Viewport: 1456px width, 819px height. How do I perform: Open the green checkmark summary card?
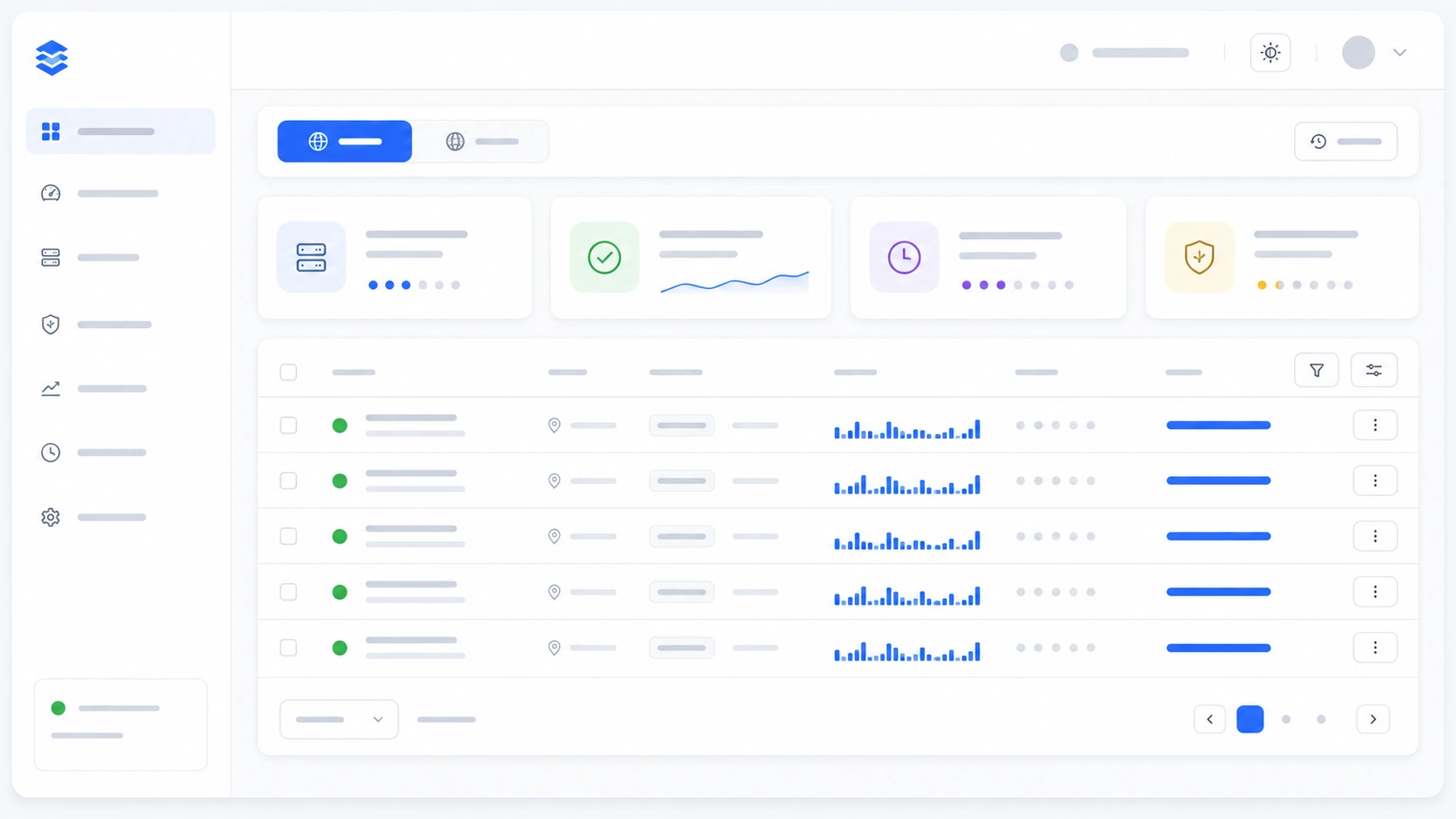691,258
